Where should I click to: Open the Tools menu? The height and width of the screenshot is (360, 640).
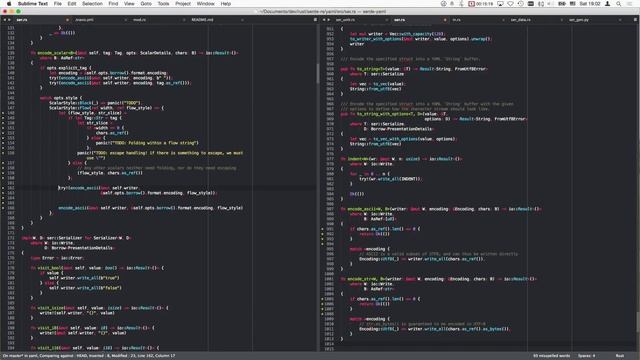[x=163, y=4]
